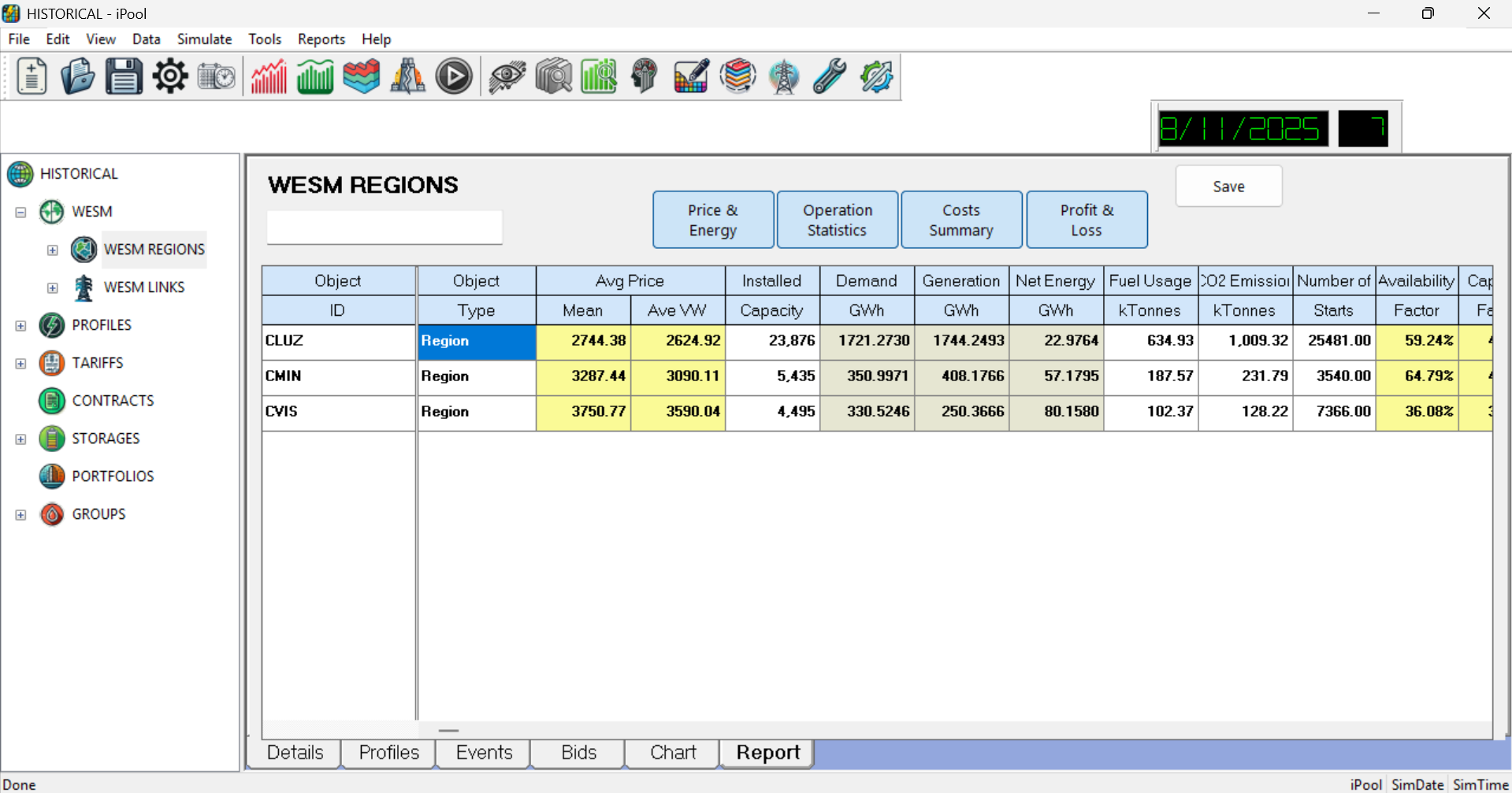Open settings with the gear icon
Viewport: 1512px width, 793px height.
[x=170, y=77]
